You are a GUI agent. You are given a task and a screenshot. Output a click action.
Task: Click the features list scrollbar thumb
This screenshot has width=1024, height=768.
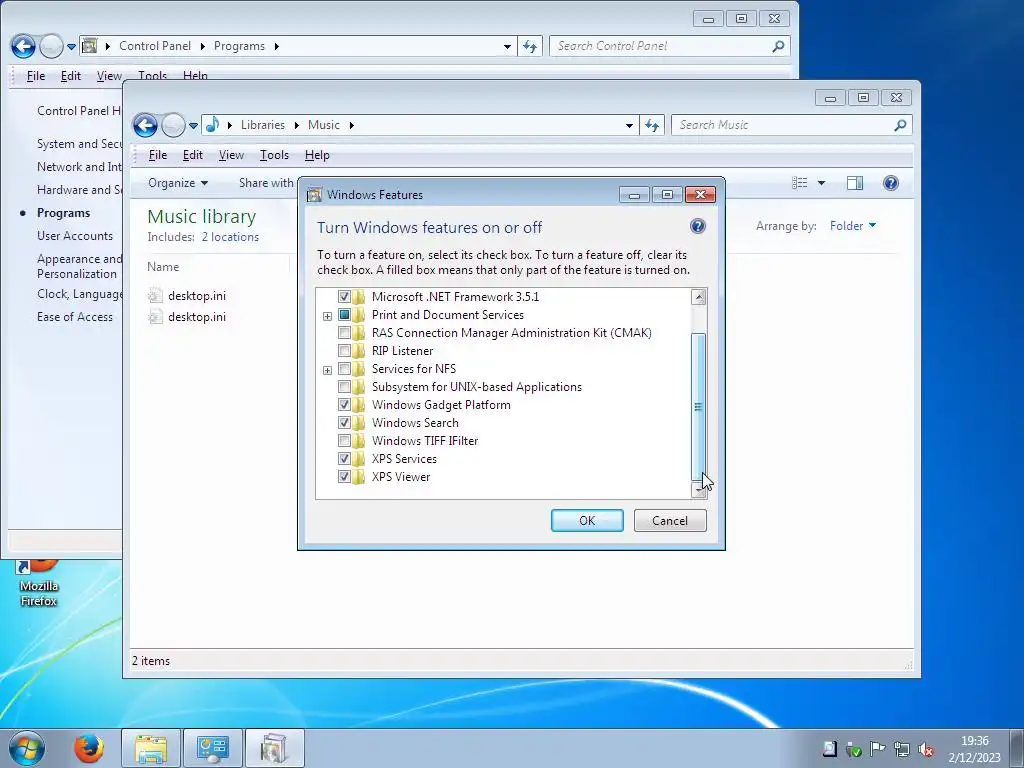tap(698, 407)
